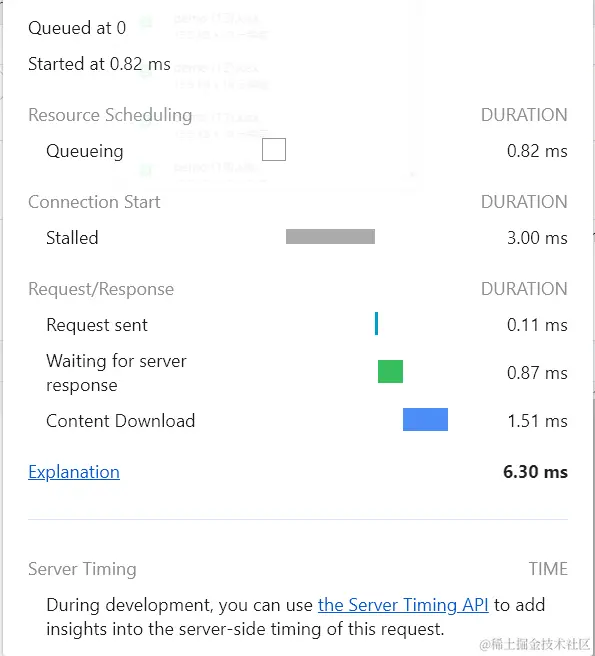The height and width of the screenshot is (656, 595).
Task: Select the Queueing row label
Action: pos(85,151)
